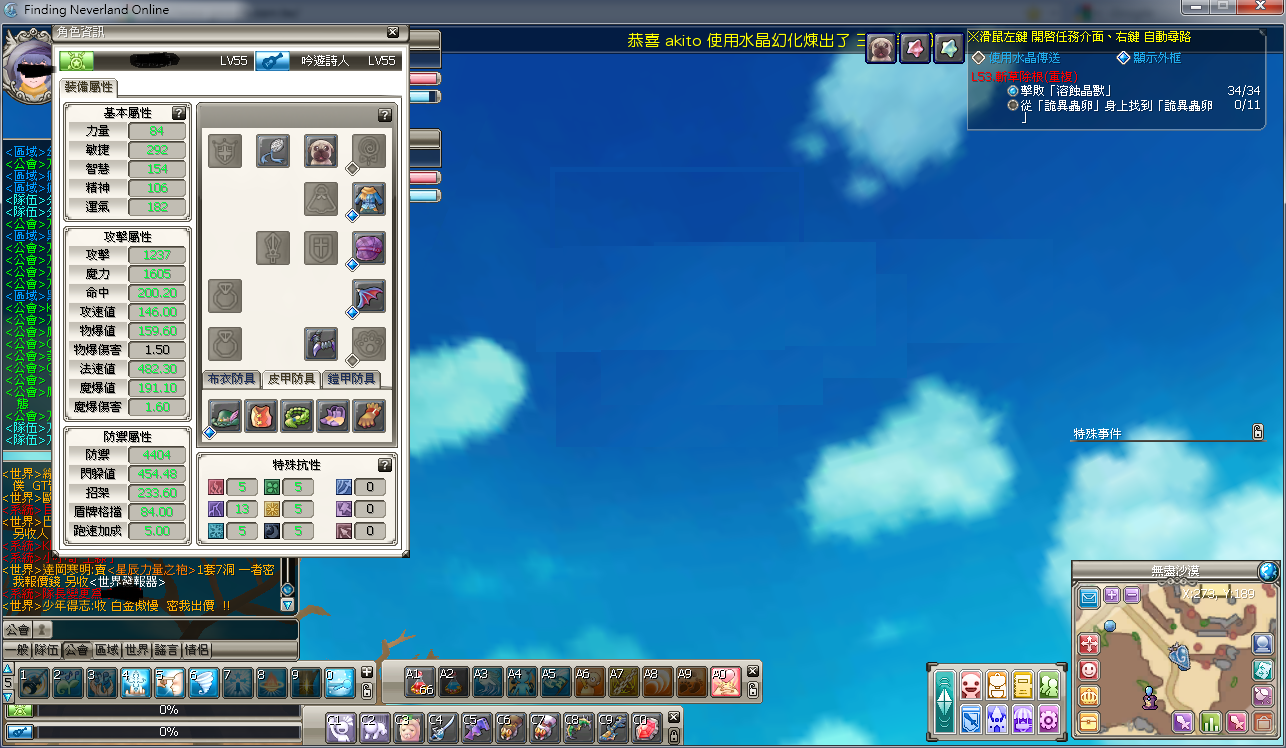Click the first experience progress bar
The width and height of the screenshot is (1286, 748).
[x=167, y=710]
